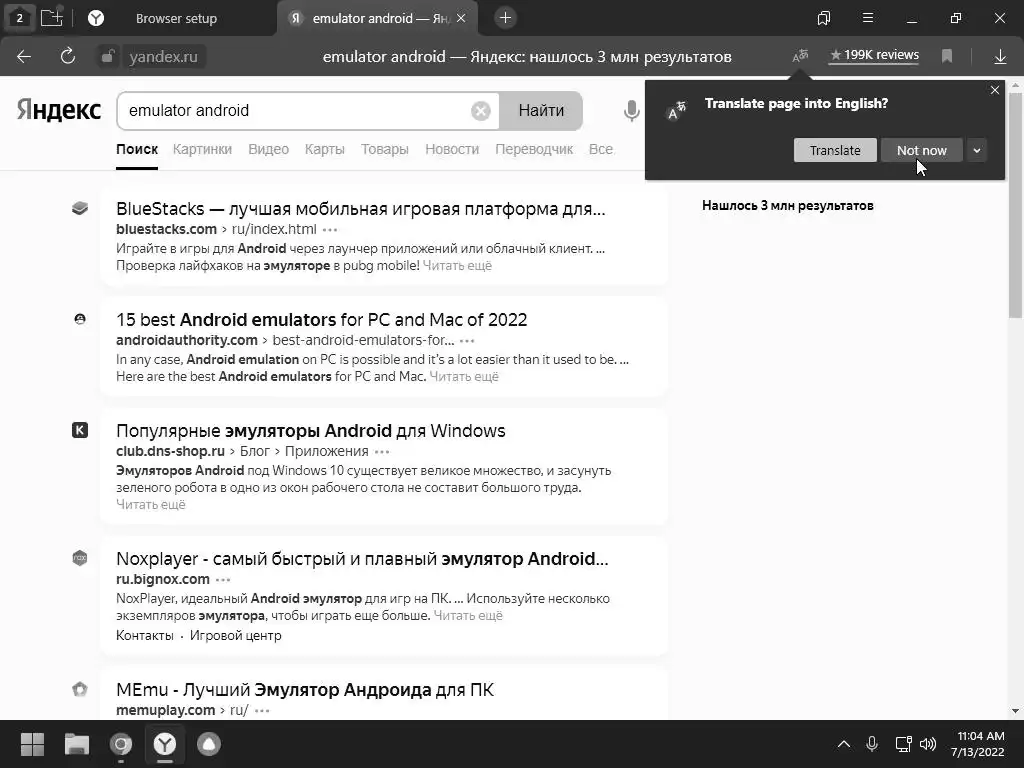Switch to the Новости tab
The height and width of the screenshot is (768, 1024).
coord(452,150)
